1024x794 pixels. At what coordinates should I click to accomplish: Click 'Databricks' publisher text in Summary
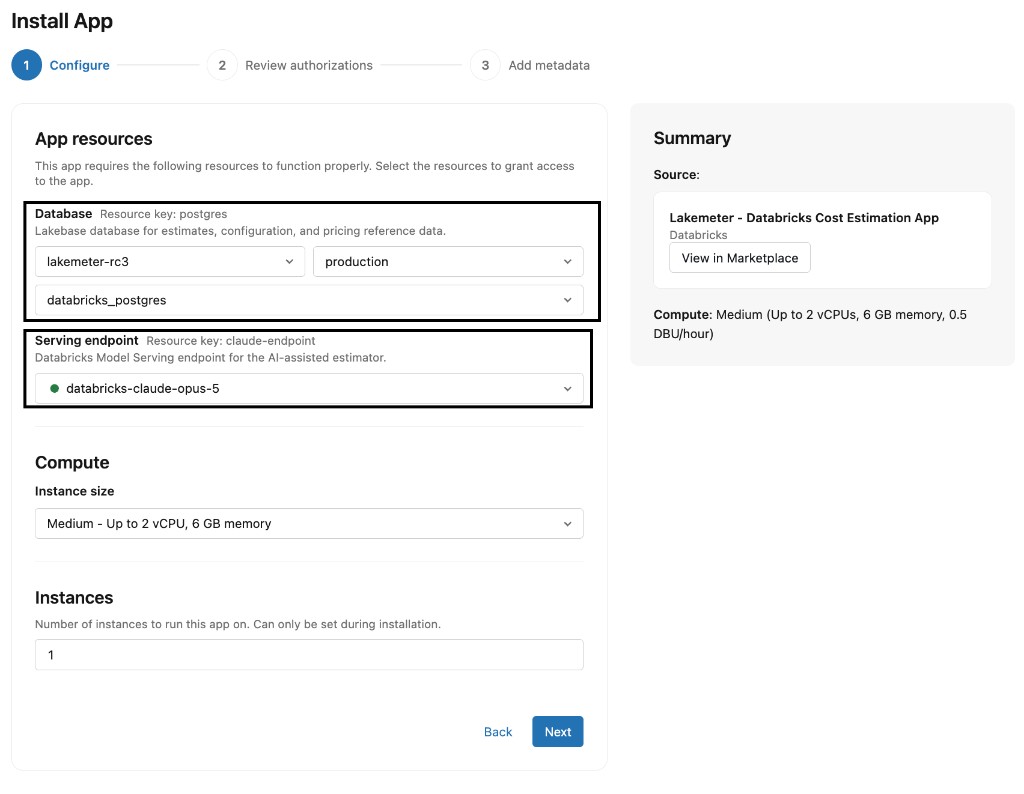[x=698, y=235]
